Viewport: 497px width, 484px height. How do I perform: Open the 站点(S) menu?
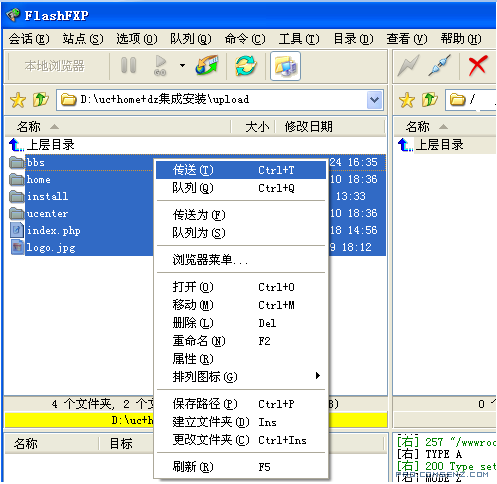tap(83, 39)
